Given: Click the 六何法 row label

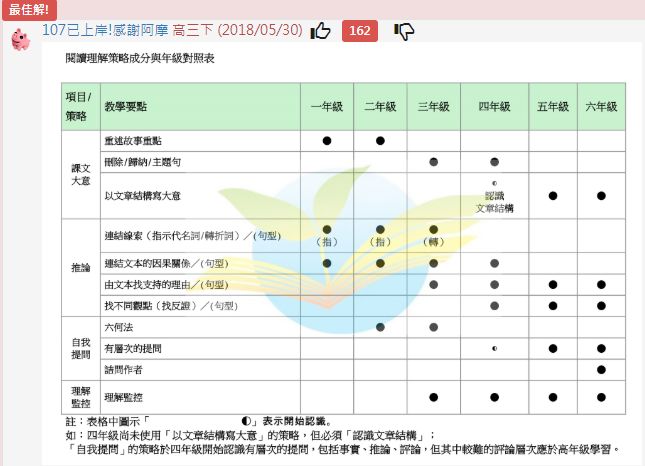Looking at the screenshot, I should (x=118, y=327).
